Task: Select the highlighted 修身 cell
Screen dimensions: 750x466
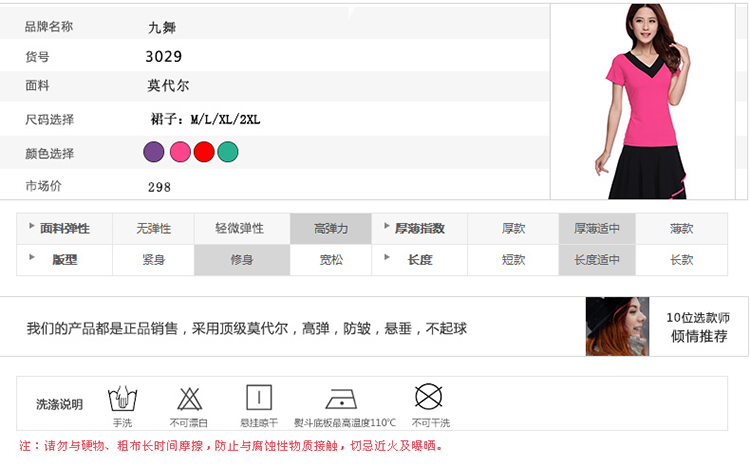Action: pos(242,260)
